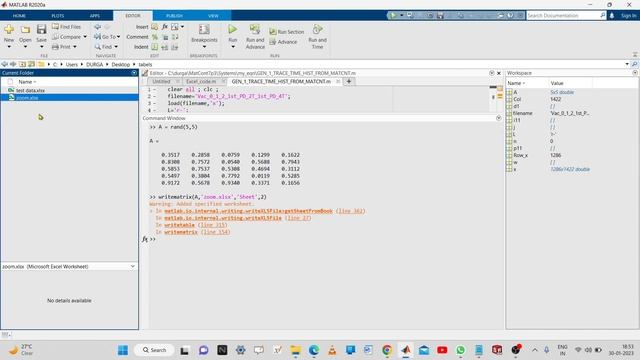
Task: Switch to the PUBLISH ribbon tab
Action: 174,16
